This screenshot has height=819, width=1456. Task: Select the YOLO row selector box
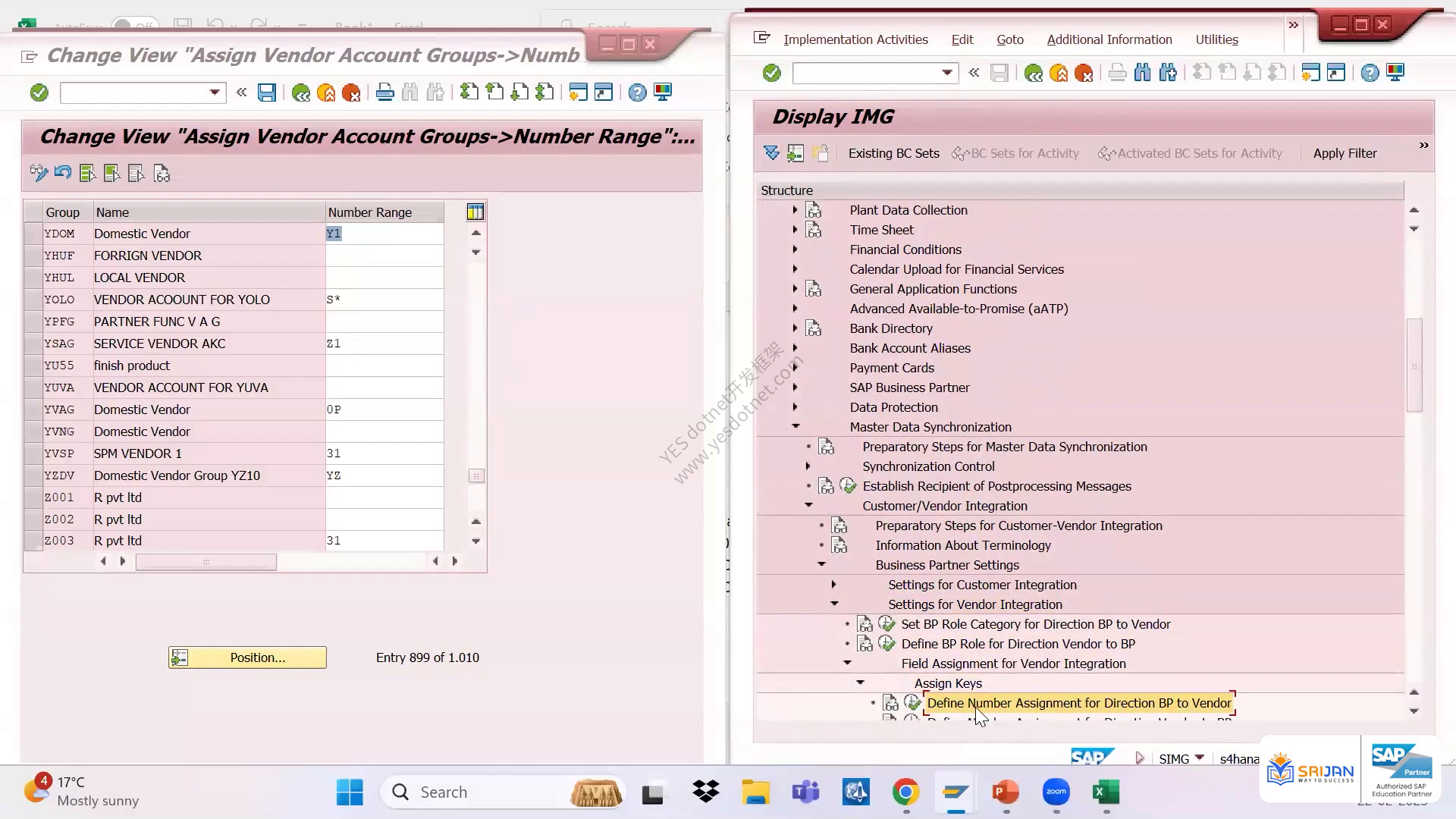pyautogui.click(x=33, y=300)
